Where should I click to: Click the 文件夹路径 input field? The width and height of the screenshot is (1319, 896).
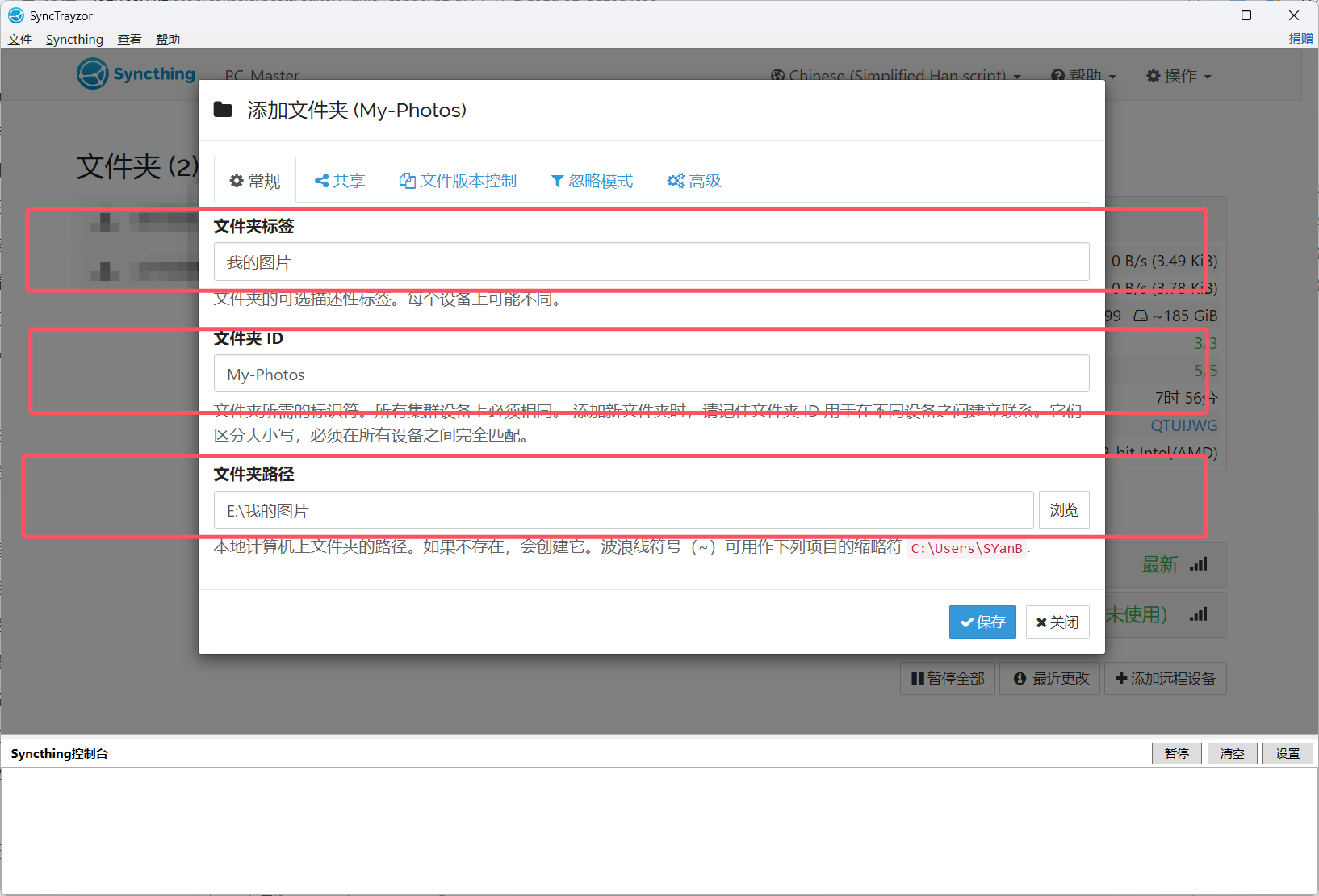pyautogui.click(x=623, y=511)
